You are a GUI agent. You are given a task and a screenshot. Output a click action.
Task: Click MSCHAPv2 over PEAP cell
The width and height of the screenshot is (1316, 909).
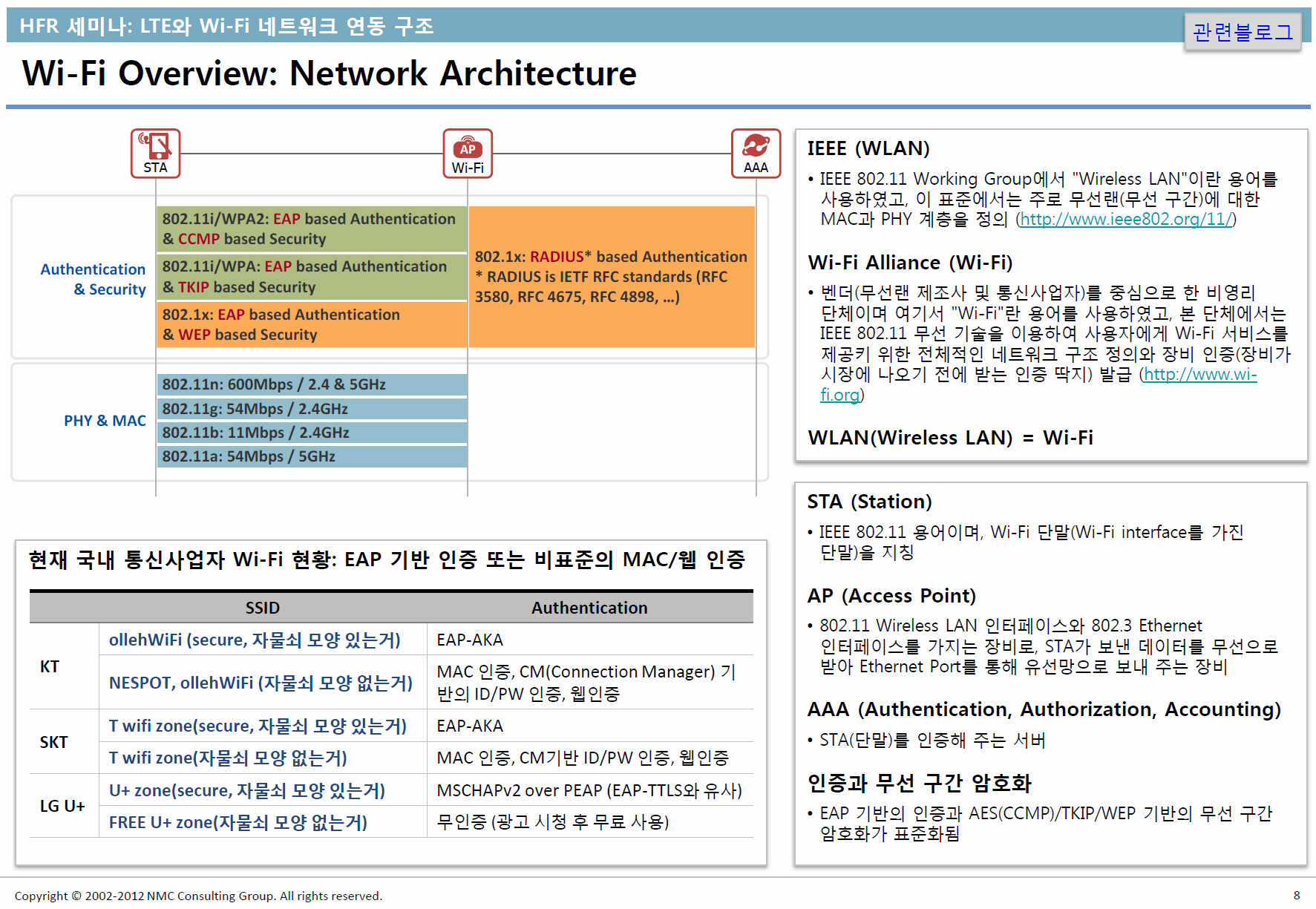pos(590,790)
